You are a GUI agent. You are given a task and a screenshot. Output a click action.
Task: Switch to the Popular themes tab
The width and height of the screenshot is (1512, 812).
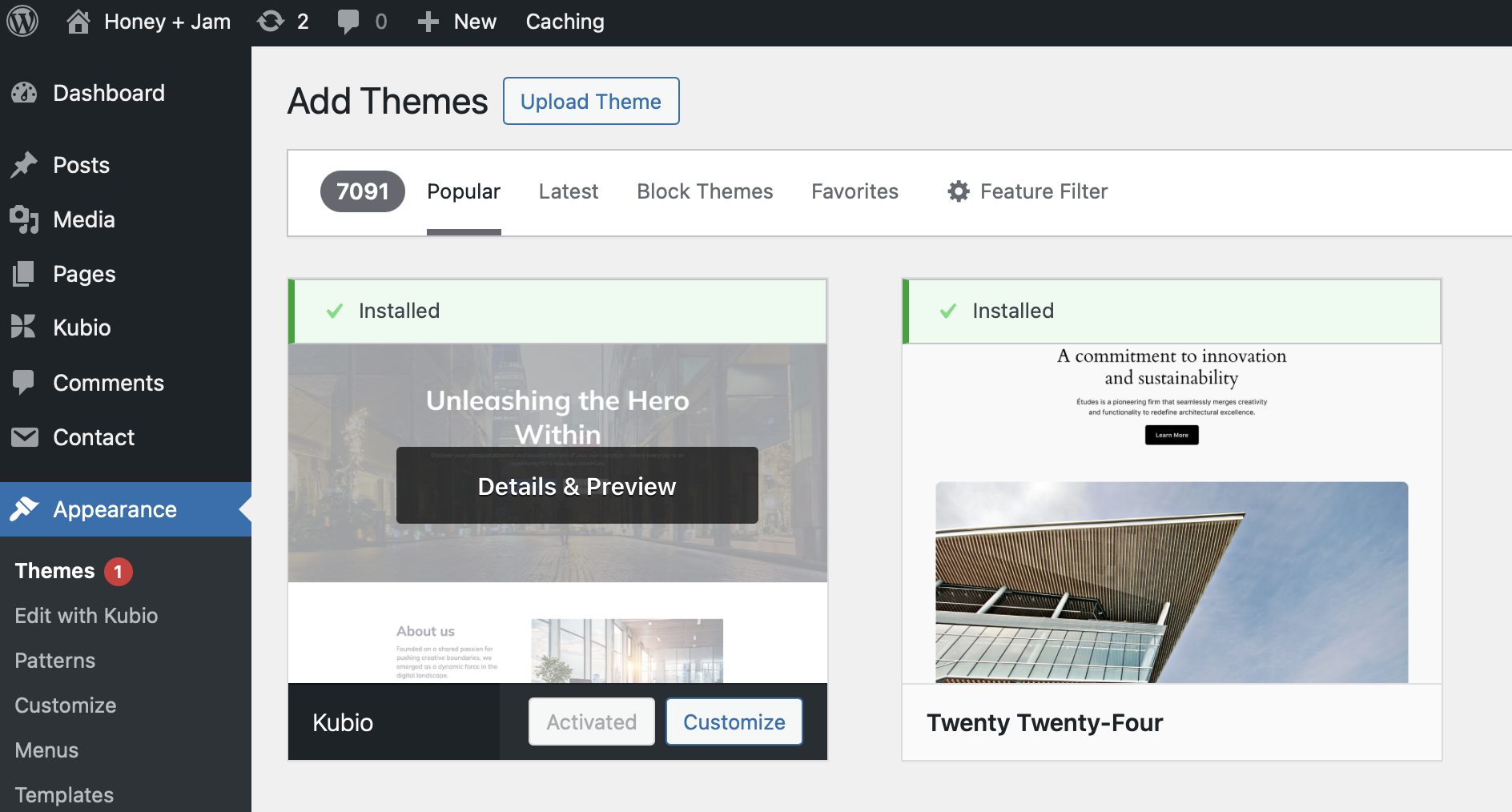click(464, 191)
